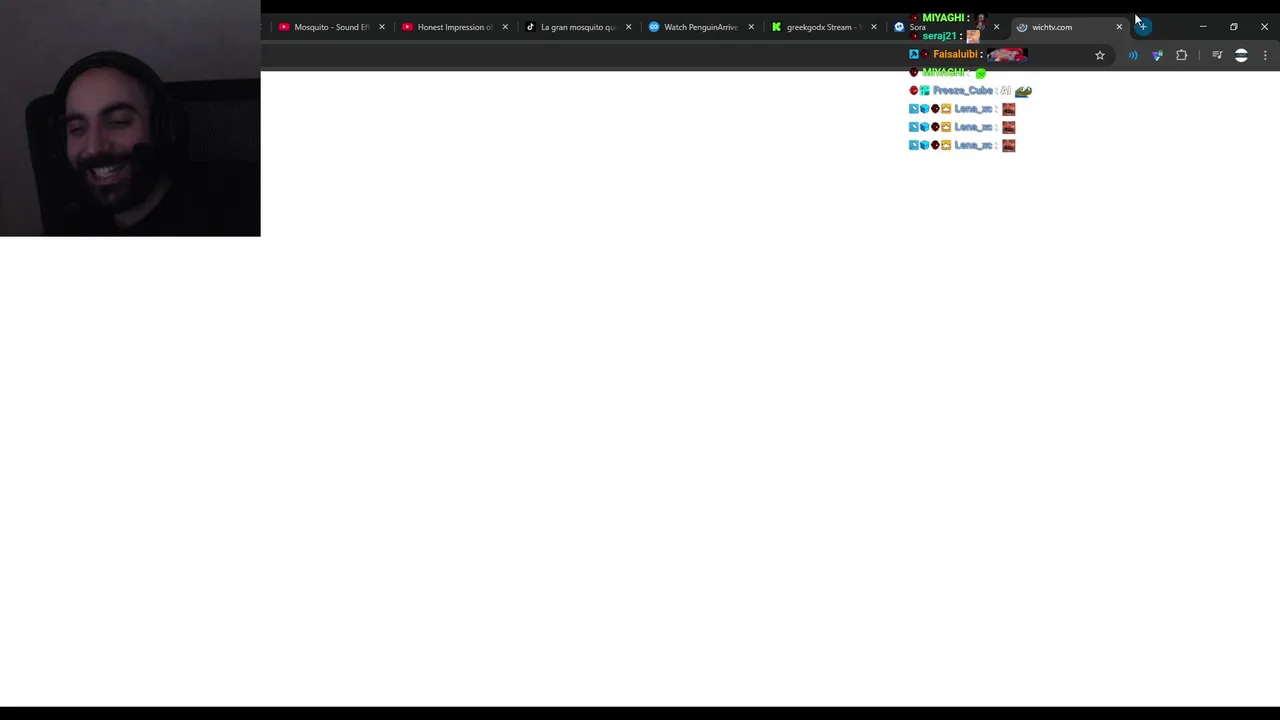Open the media controls music icon
Screen dimensions: 1280x720
tap(1217, 55)
